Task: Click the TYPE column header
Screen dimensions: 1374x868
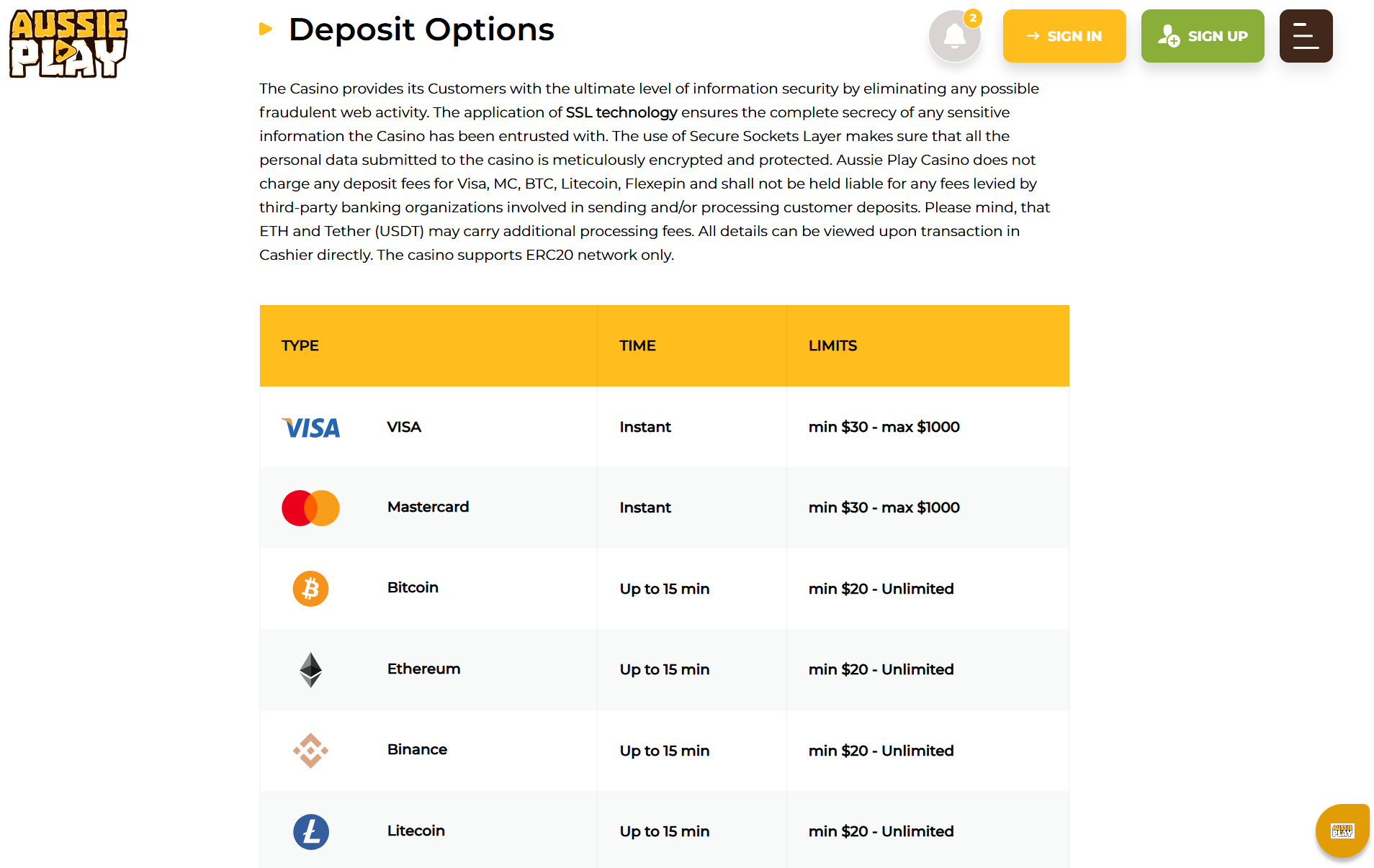Action: click(x=300, y=345)
